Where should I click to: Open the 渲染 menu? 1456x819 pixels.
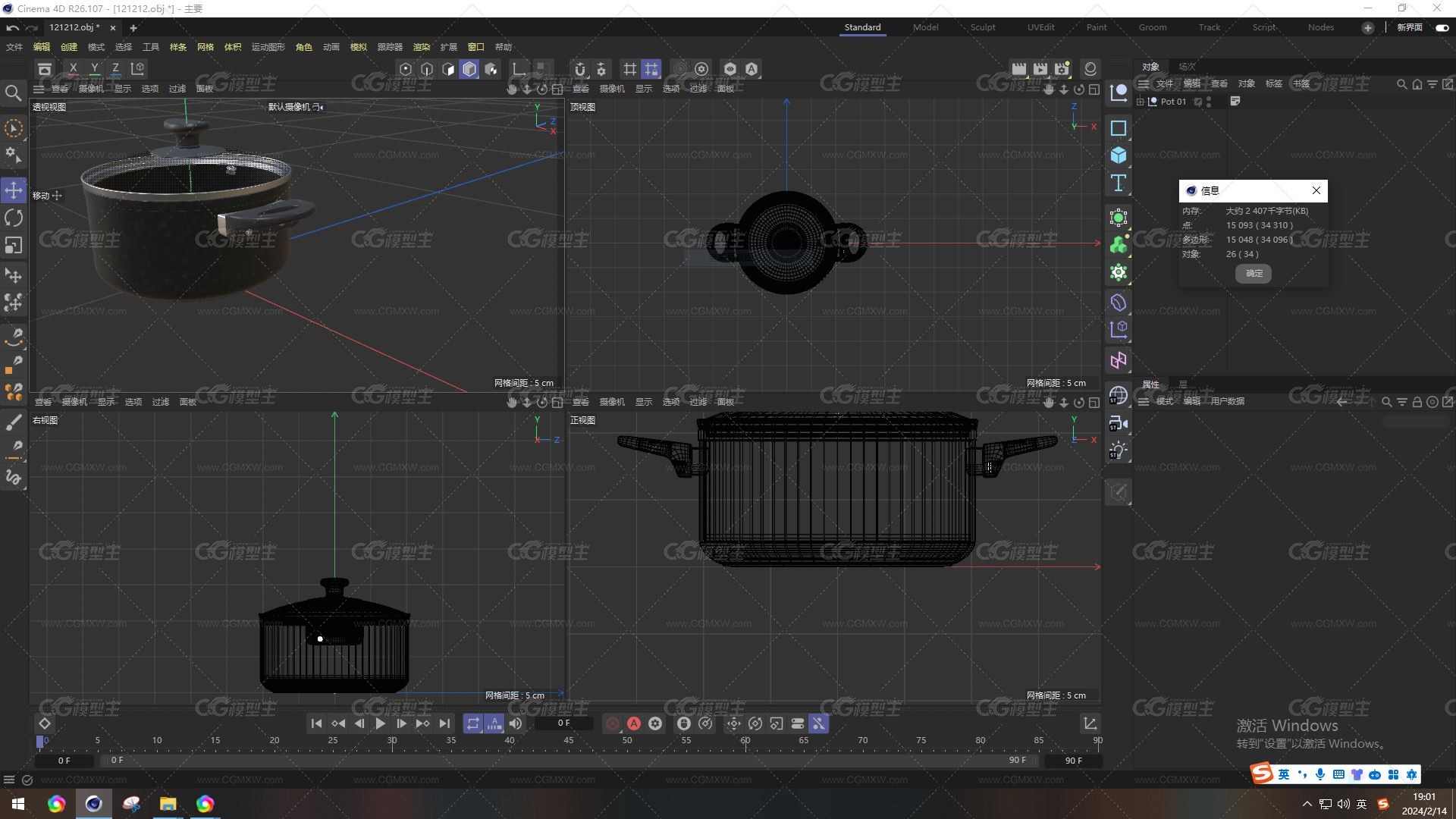pyautogui.click(x=421, y=47)
